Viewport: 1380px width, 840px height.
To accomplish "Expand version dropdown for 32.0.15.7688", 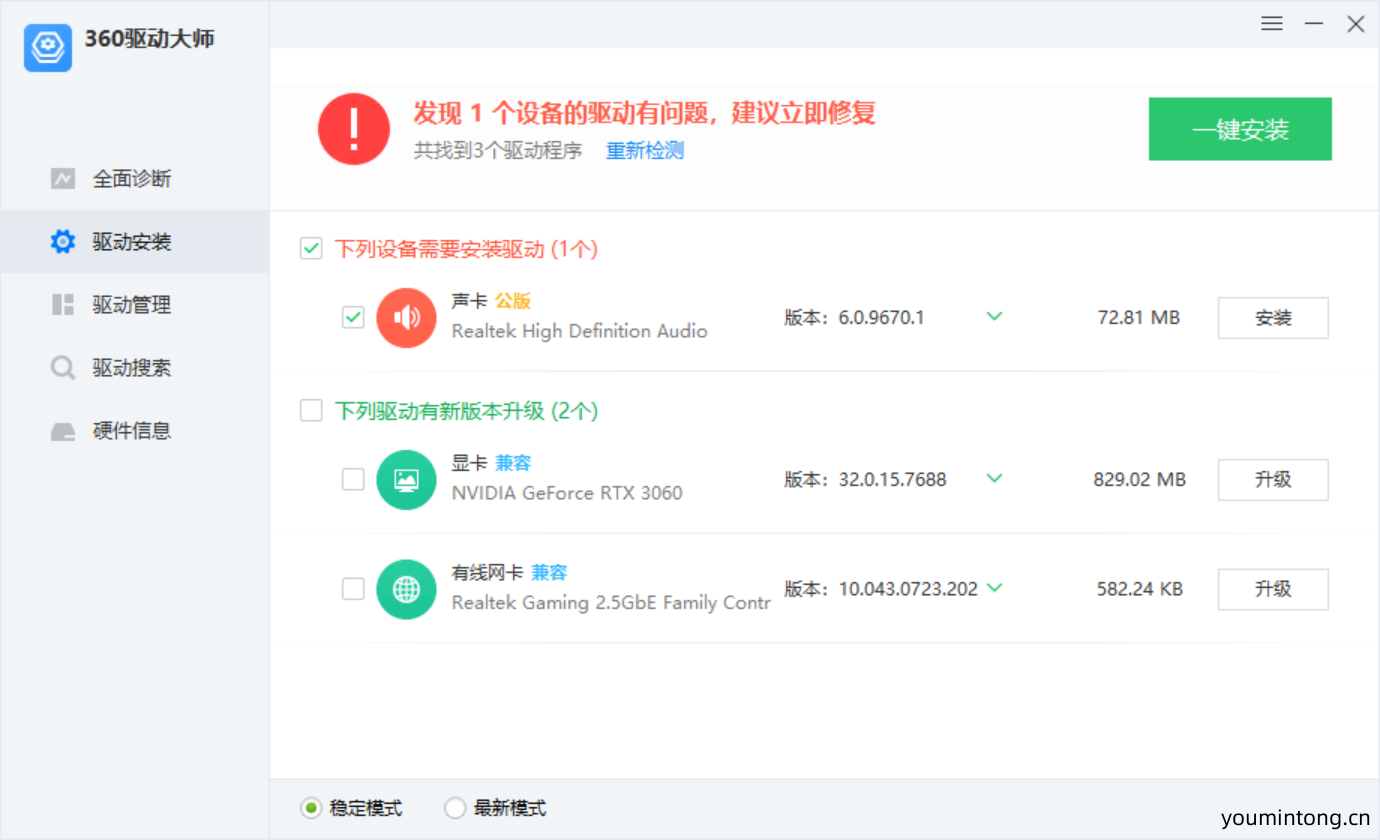I will coord(994,479).
